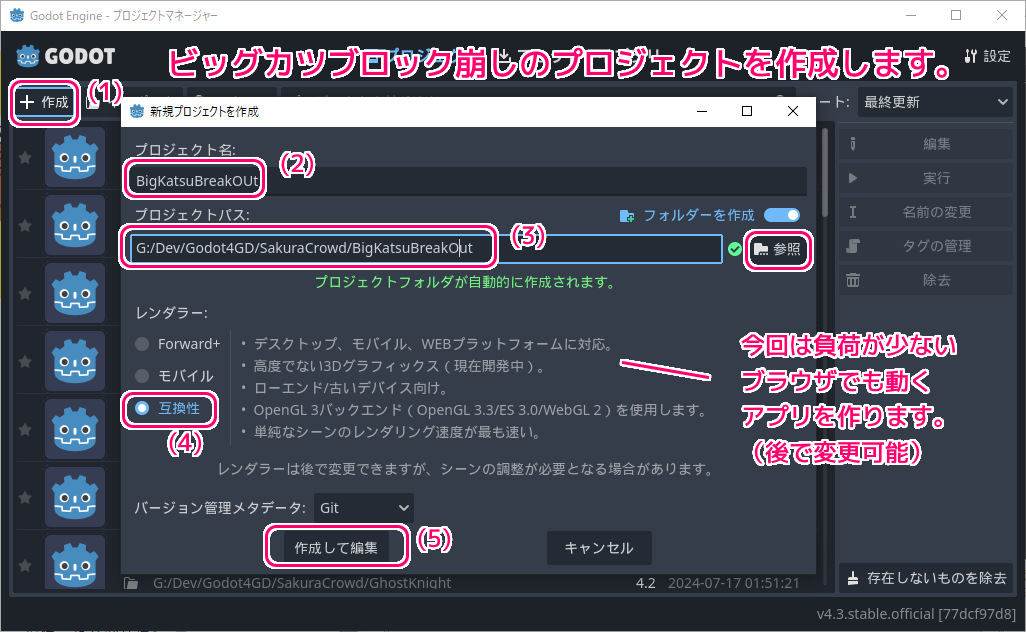Click the green path validation check icon

coord(735,249)
